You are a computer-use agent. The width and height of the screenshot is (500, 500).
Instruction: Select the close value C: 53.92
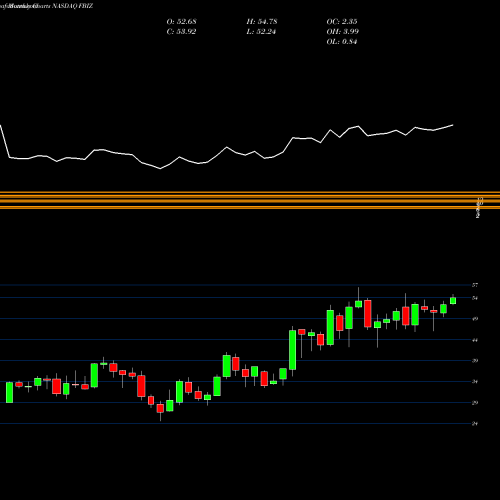[181, 32]
